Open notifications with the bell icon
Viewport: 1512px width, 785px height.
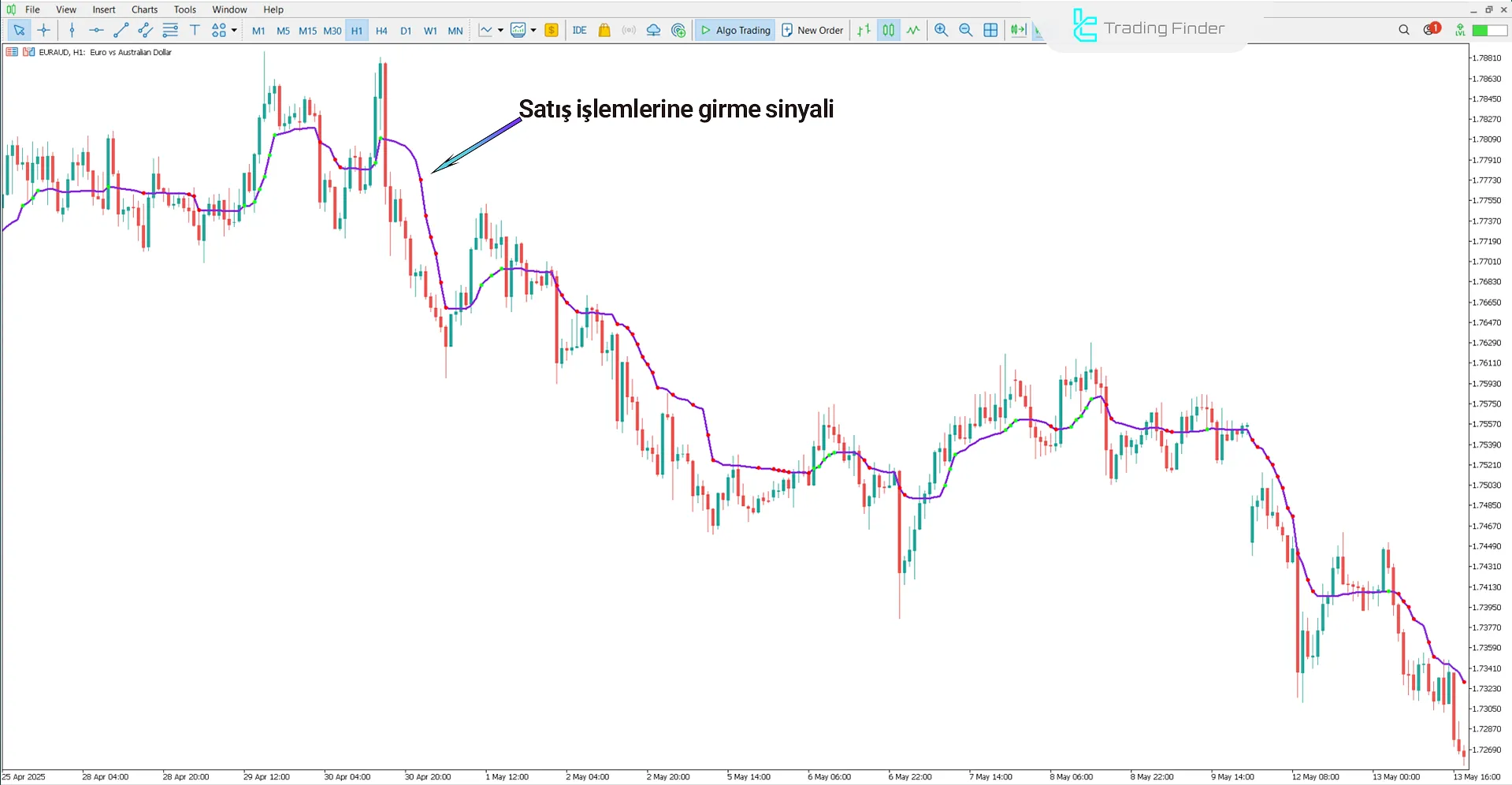pos(1428,29)
